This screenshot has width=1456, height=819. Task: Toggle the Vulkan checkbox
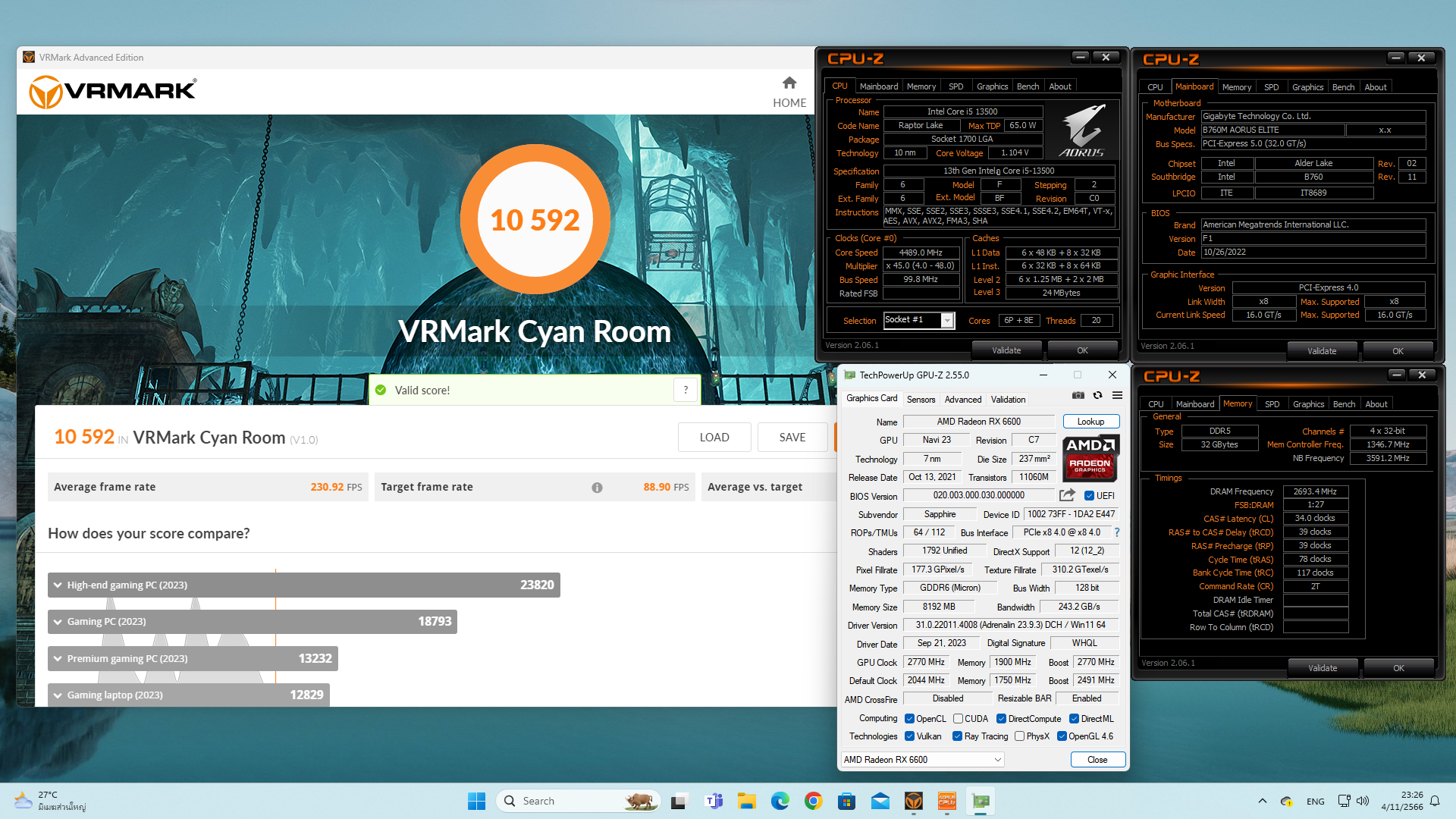909,736
